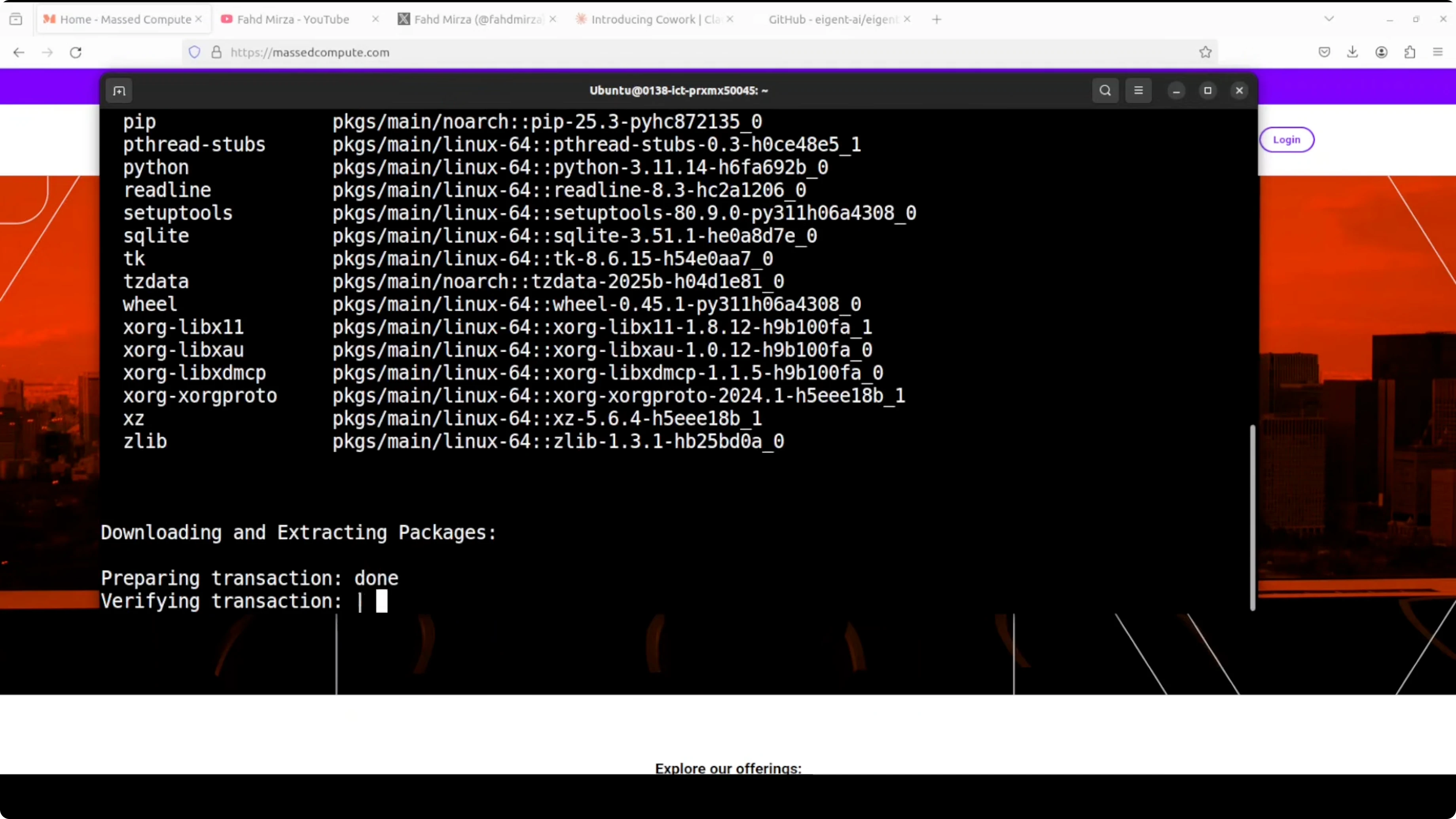Screen dimensions: 1456x819
Task: Open the extensions puzzle icon
Action: pos(1410,53)
